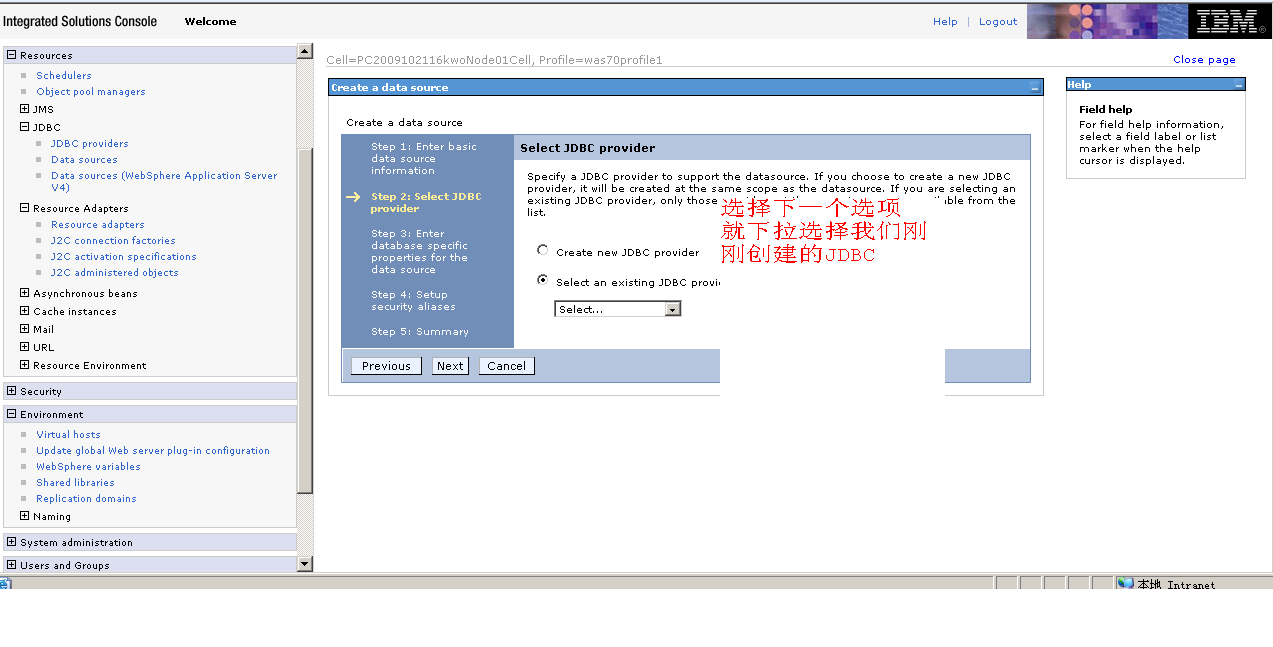This screenshot has width=1273, height=647.
Task: Expand the Mail node
Action: 25,329
